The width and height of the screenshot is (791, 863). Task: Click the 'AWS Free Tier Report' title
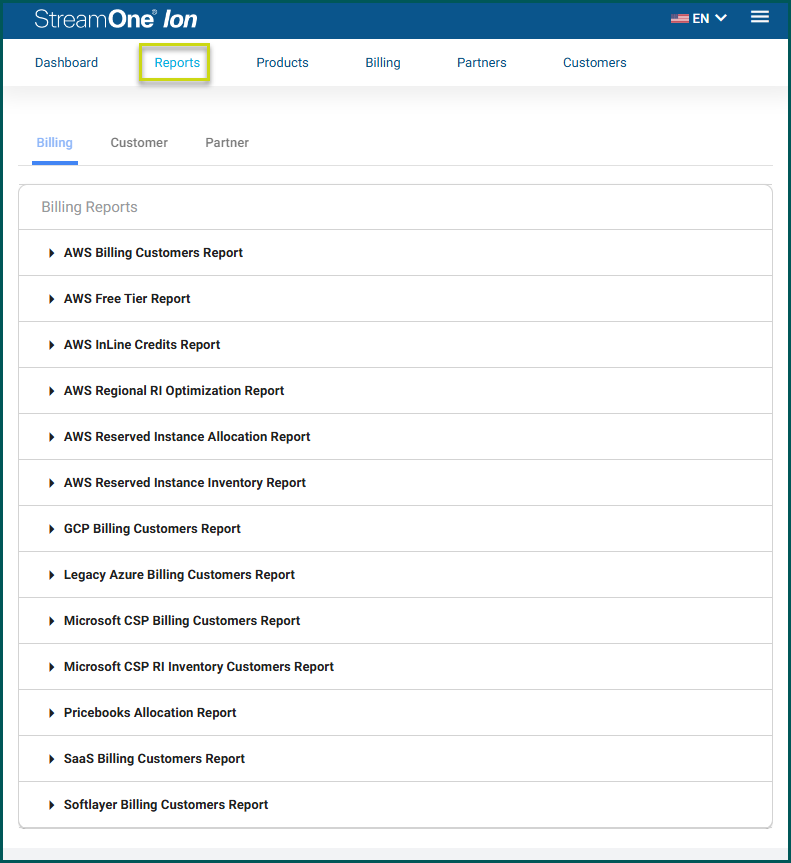coord(127,299)
